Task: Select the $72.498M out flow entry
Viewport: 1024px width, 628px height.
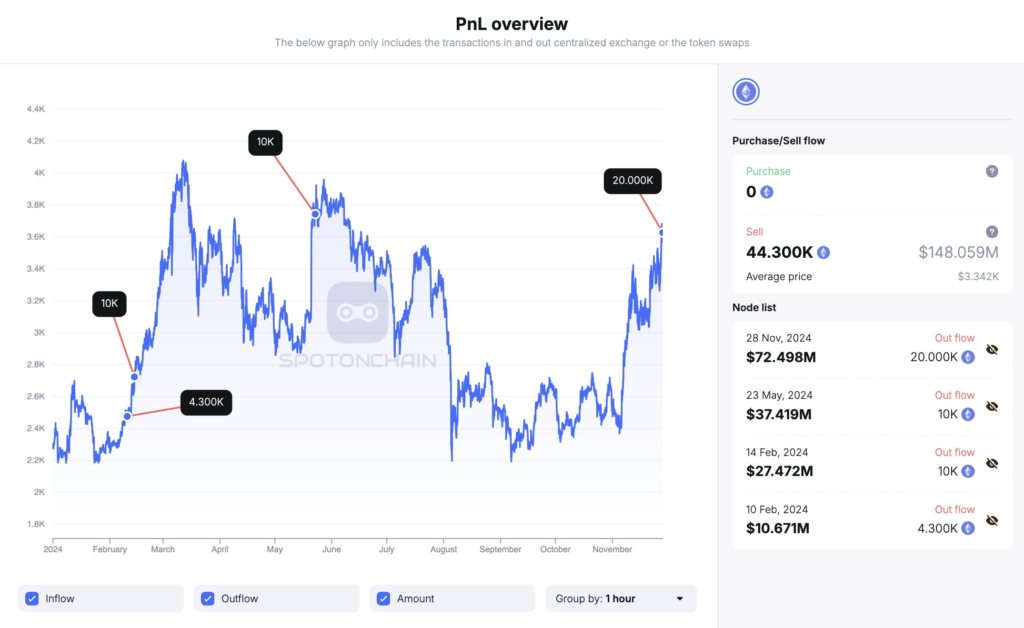Action: [x=779, y=357]
